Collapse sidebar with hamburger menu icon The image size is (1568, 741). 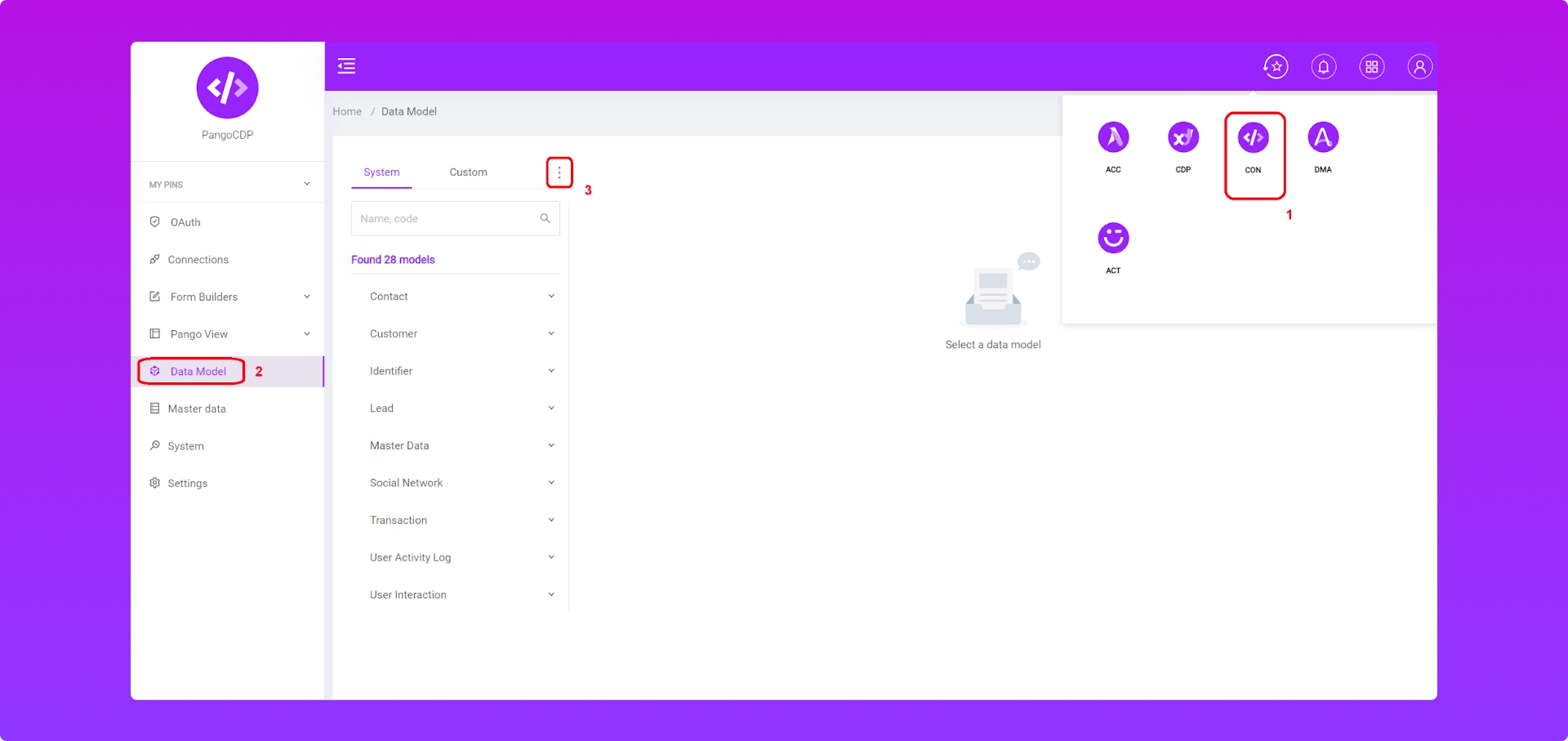(x=346, y=66)
